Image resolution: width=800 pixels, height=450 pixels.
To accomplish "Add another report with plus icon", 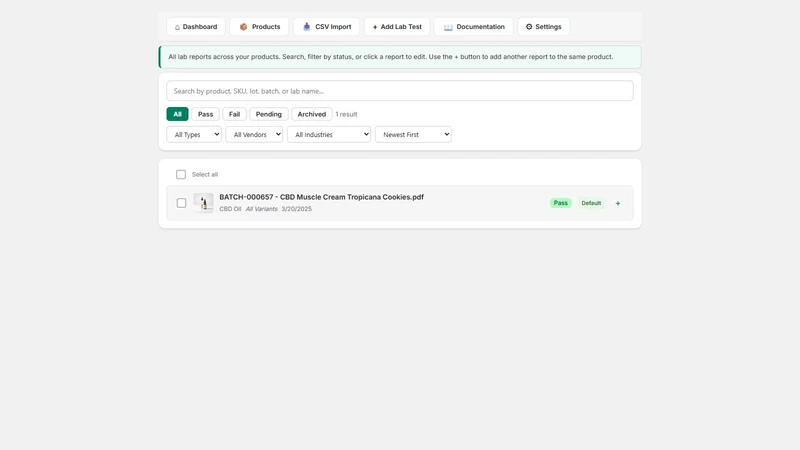I will [x=618, y=203].
